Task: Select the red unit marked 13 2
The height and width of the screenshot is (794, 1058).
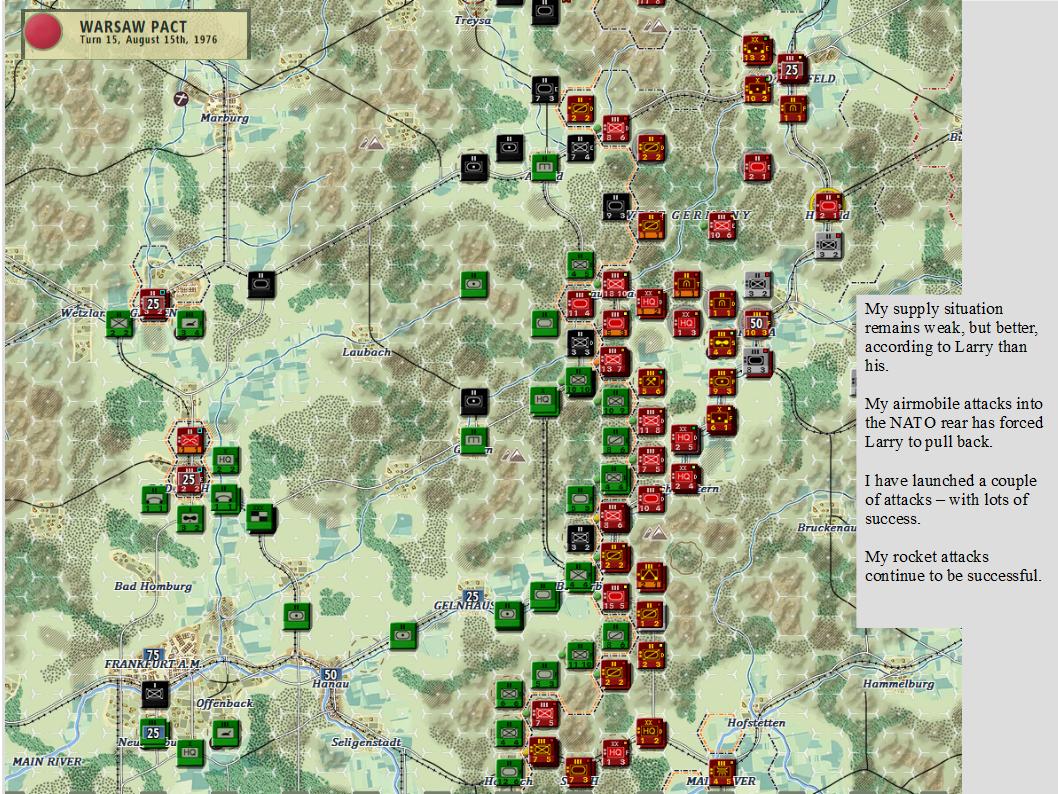Action: click(757, 49)
